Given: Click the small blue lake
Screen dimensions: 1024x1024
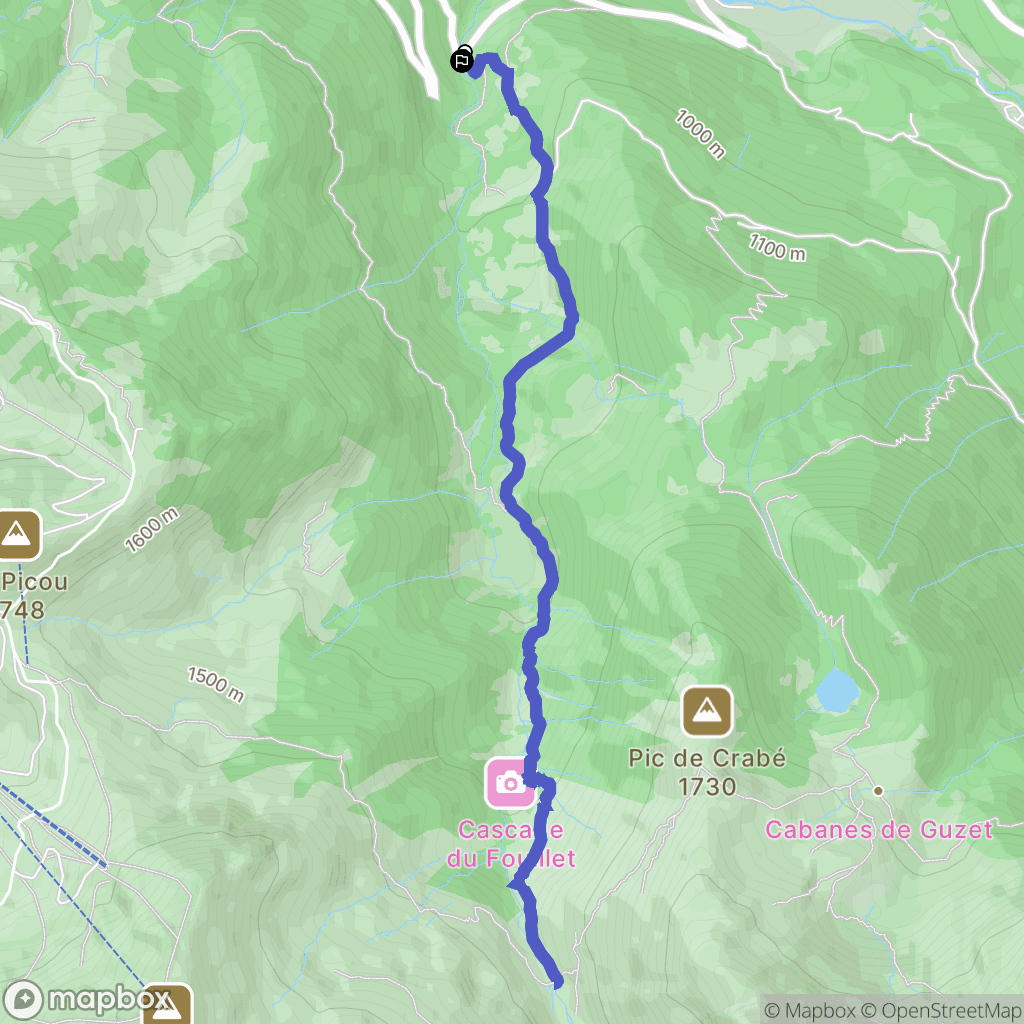Looking at the screenshot, I should 837,690.
